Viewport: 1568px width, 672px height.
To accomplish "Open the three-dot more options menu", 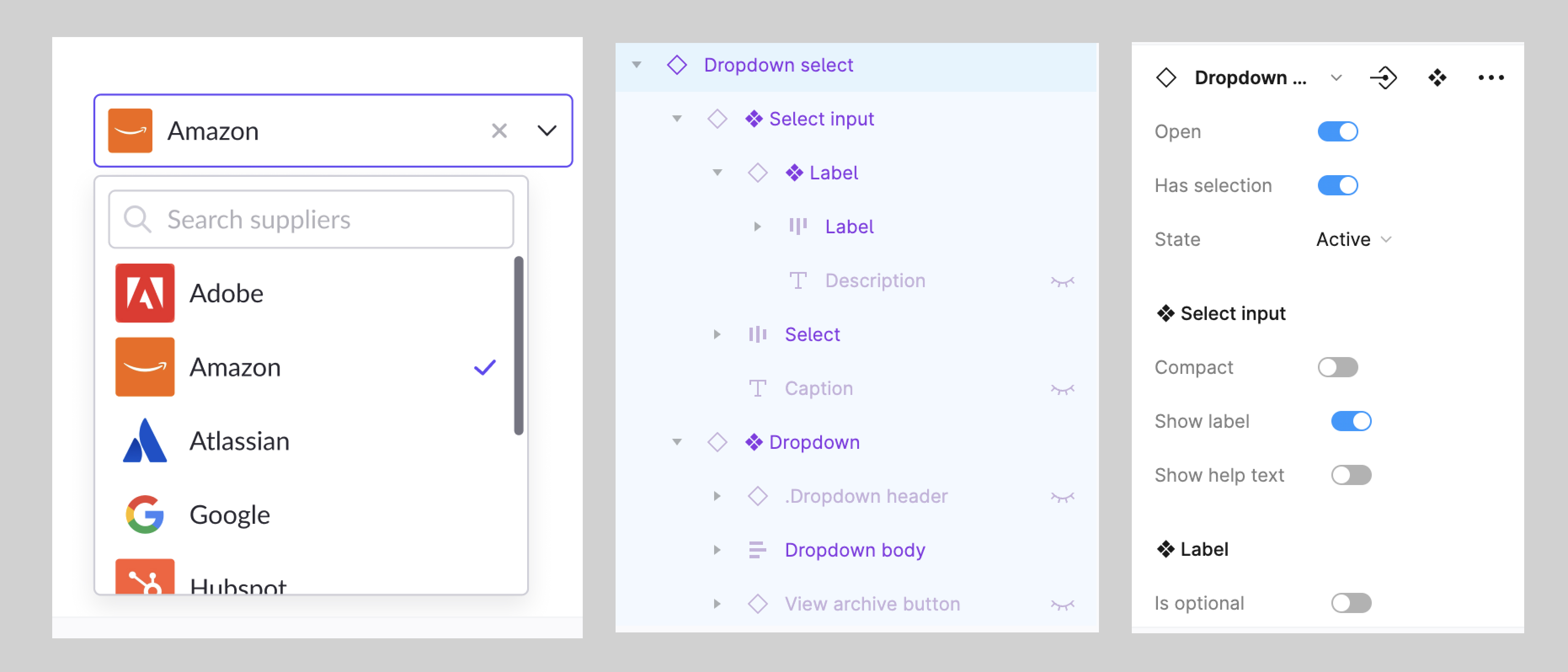I will (1491, 78).
